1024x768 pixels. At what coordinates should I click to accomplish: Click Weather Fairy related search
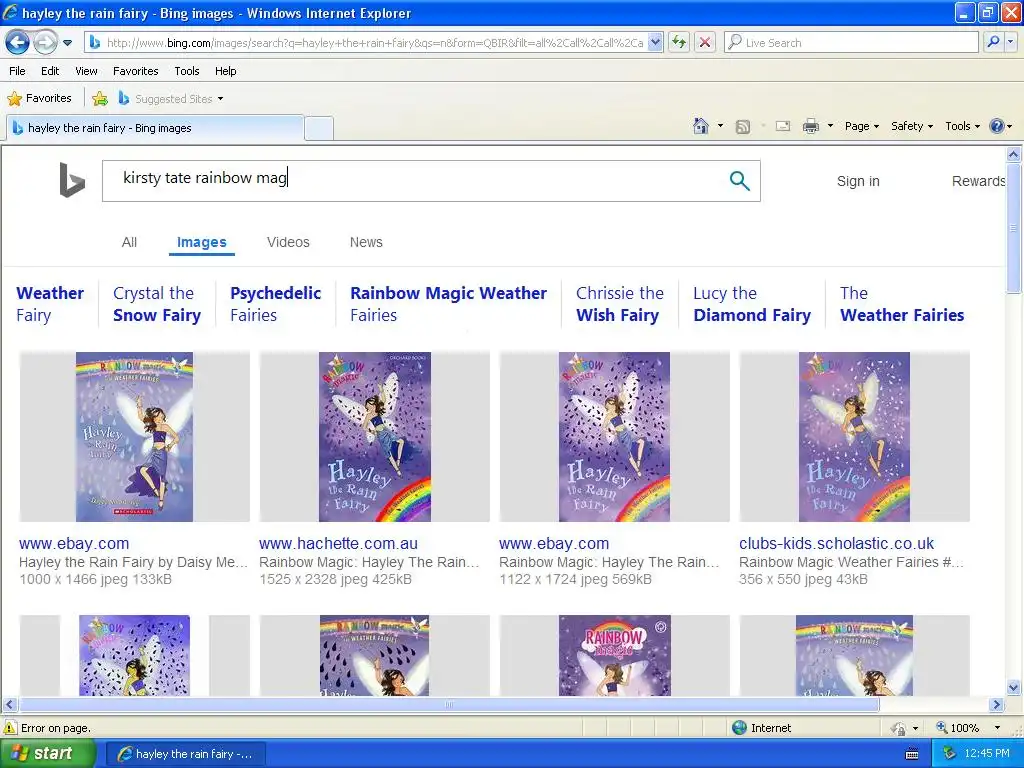pyautogui.click(x=50, y=304)
